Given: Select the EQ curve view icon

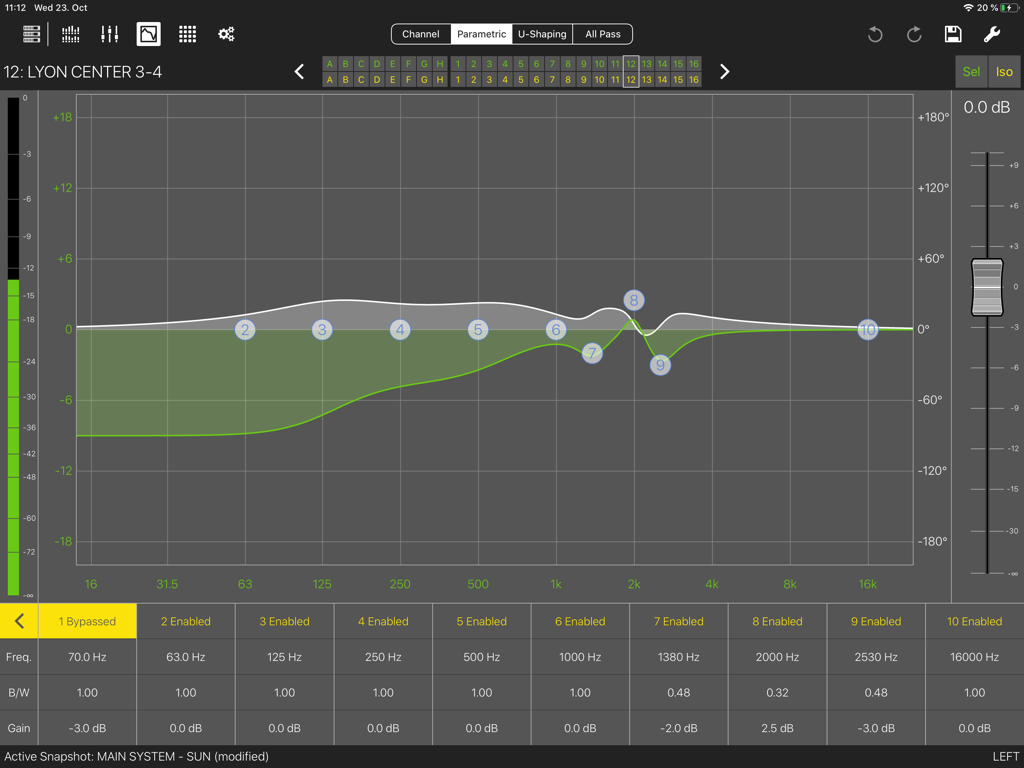Looking at the screenshot, I should point(148,33).
